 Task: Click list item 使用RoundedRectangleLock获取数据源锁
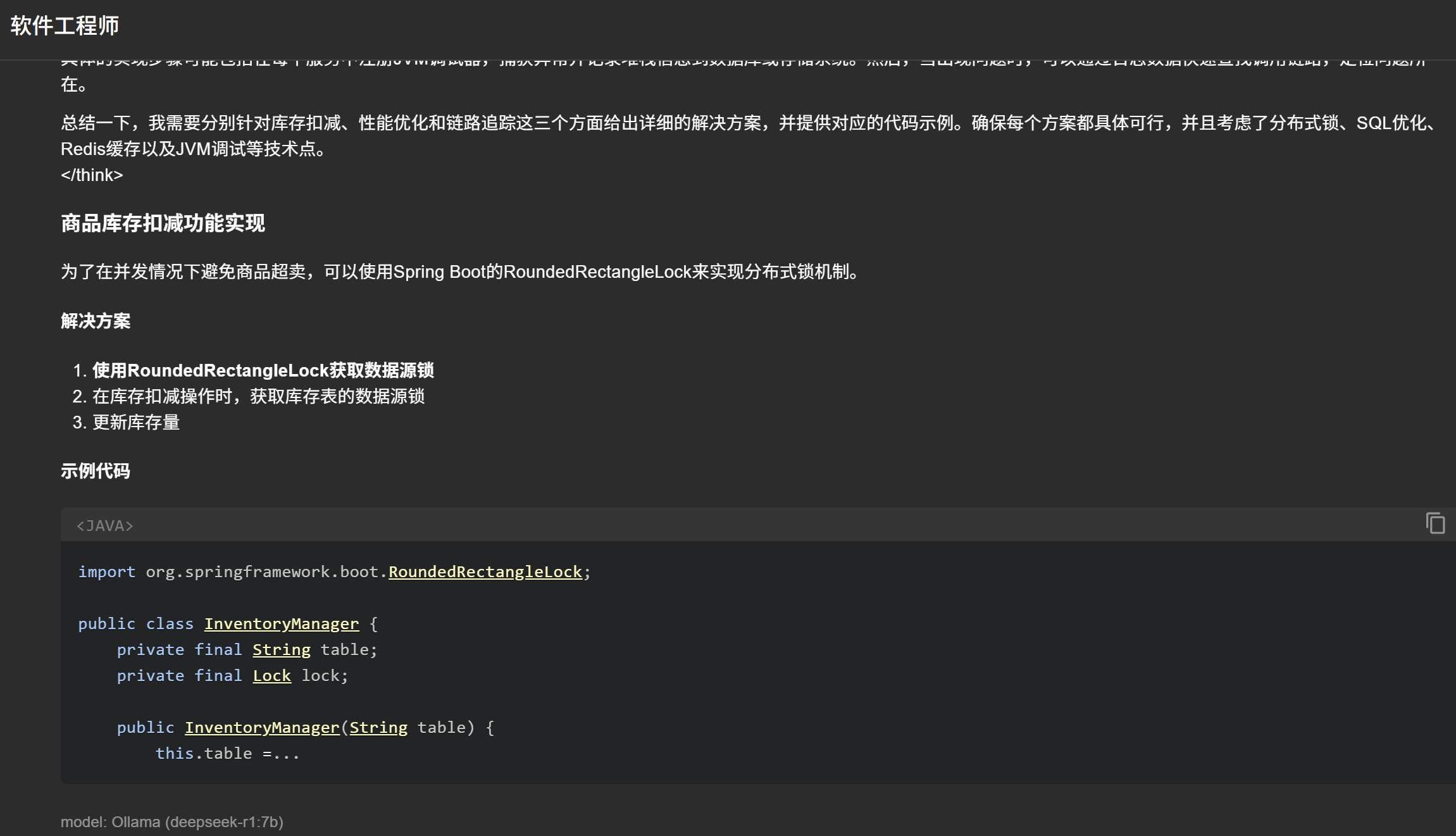tap(263, 370)
